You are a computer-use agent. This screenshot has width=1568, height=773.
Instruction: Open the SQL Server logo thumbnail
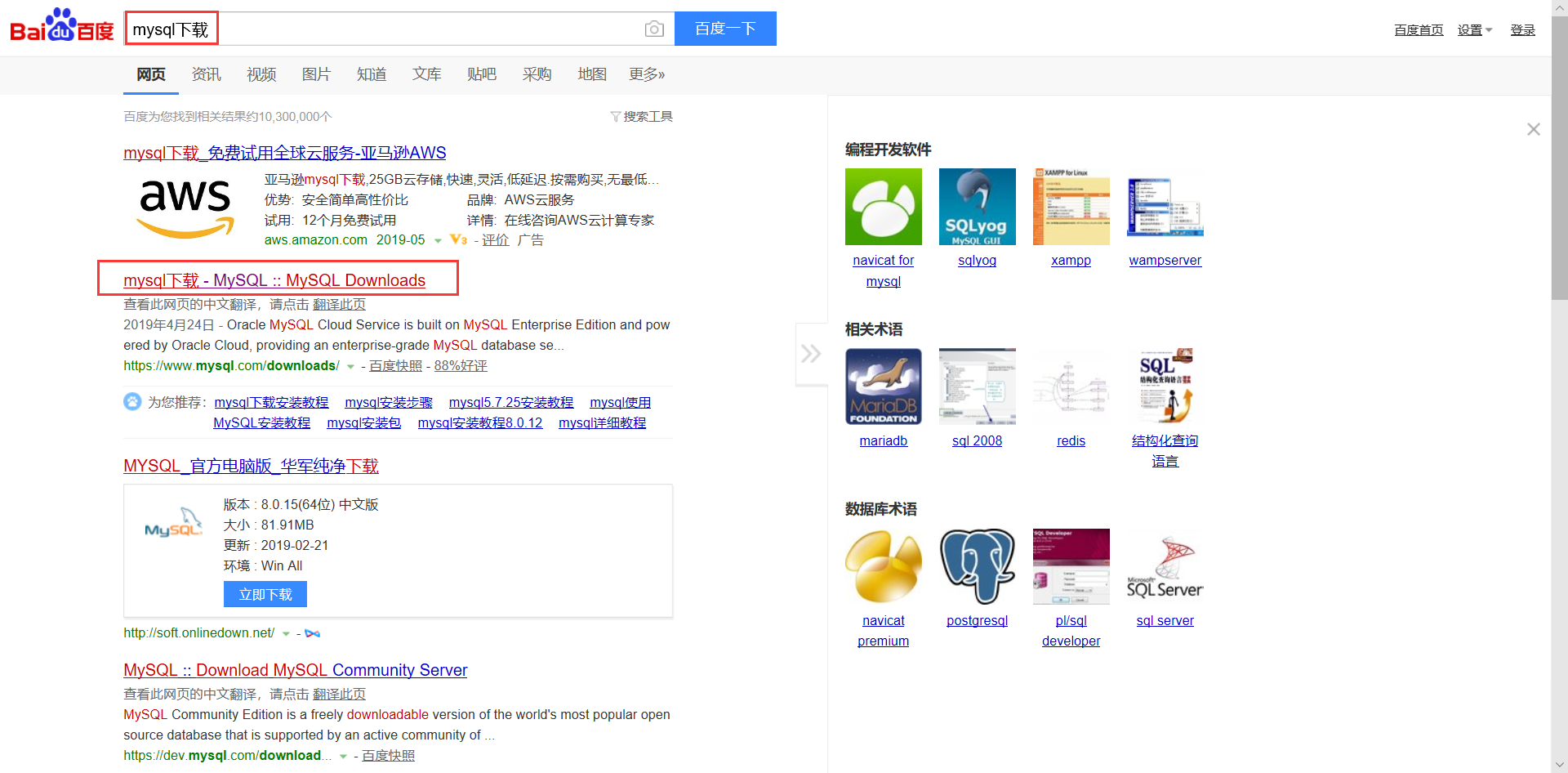1165,567
